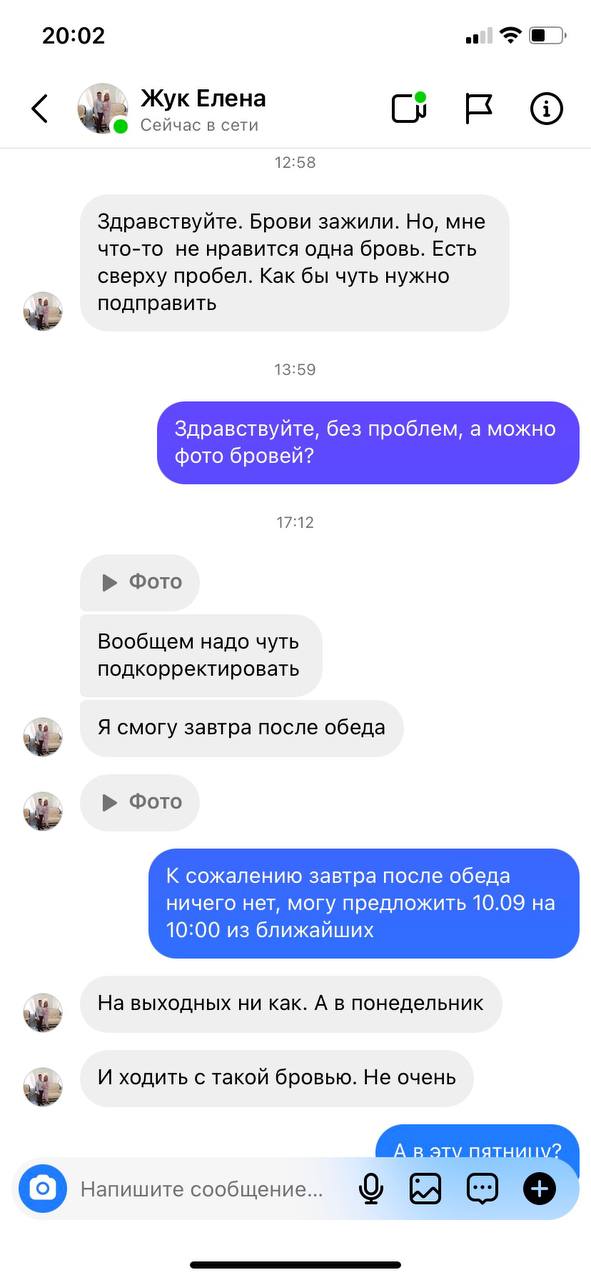Select message 'Здравствуйте, без проблем, а можно фото бровей?'
The image size is (591, 1280).
tap(368, 443)
